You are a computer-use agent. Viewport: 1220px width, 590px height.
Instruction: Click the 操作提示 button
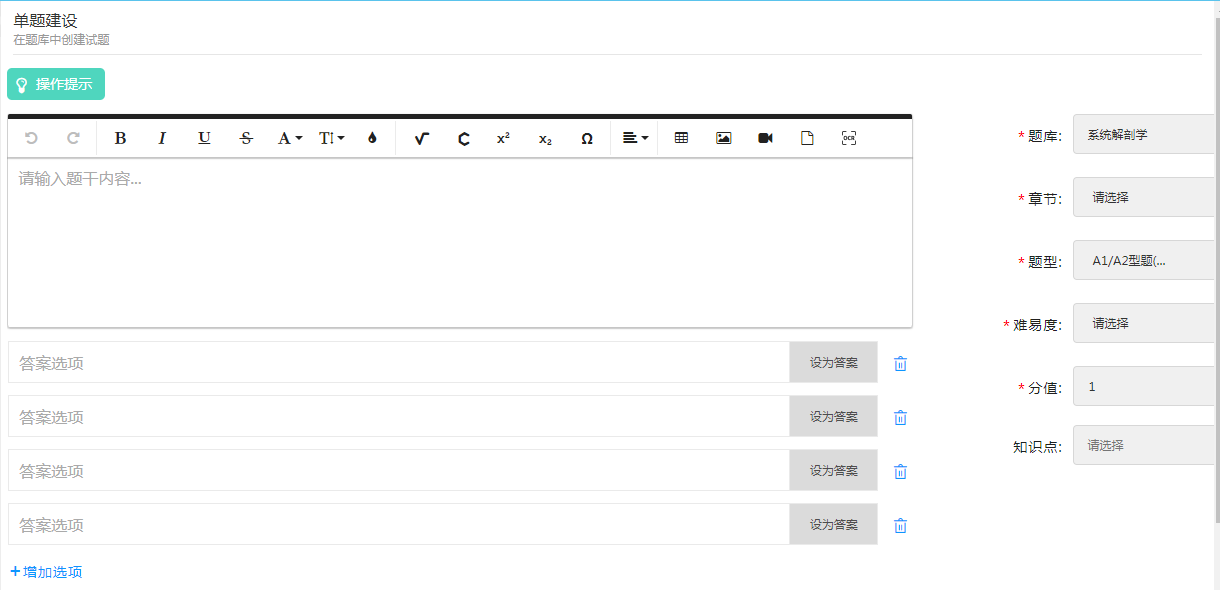pyautogui.click(x=56, y=85)
